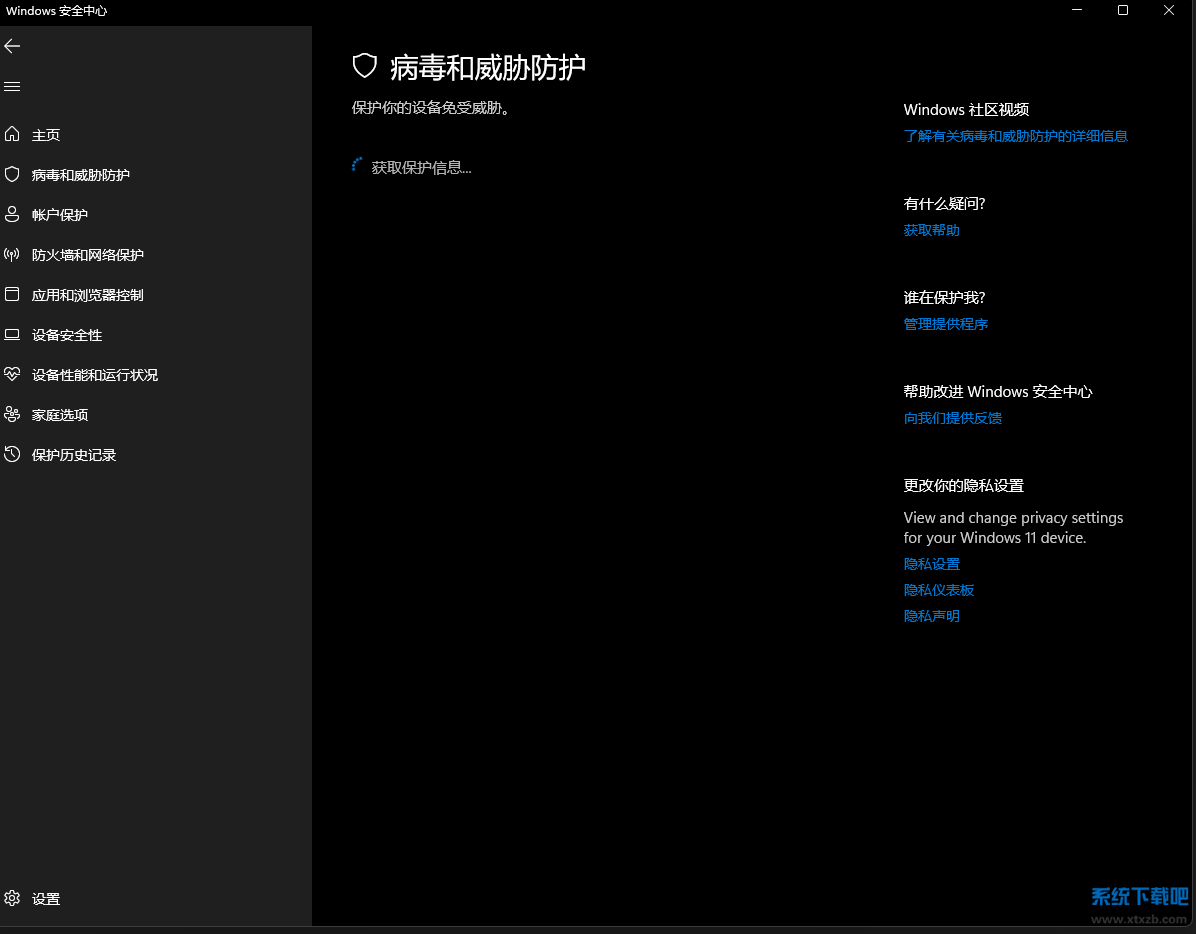The image size is (1196, 934).
Task: Open the Home page with house icon
Action: (x=46, y=134)
